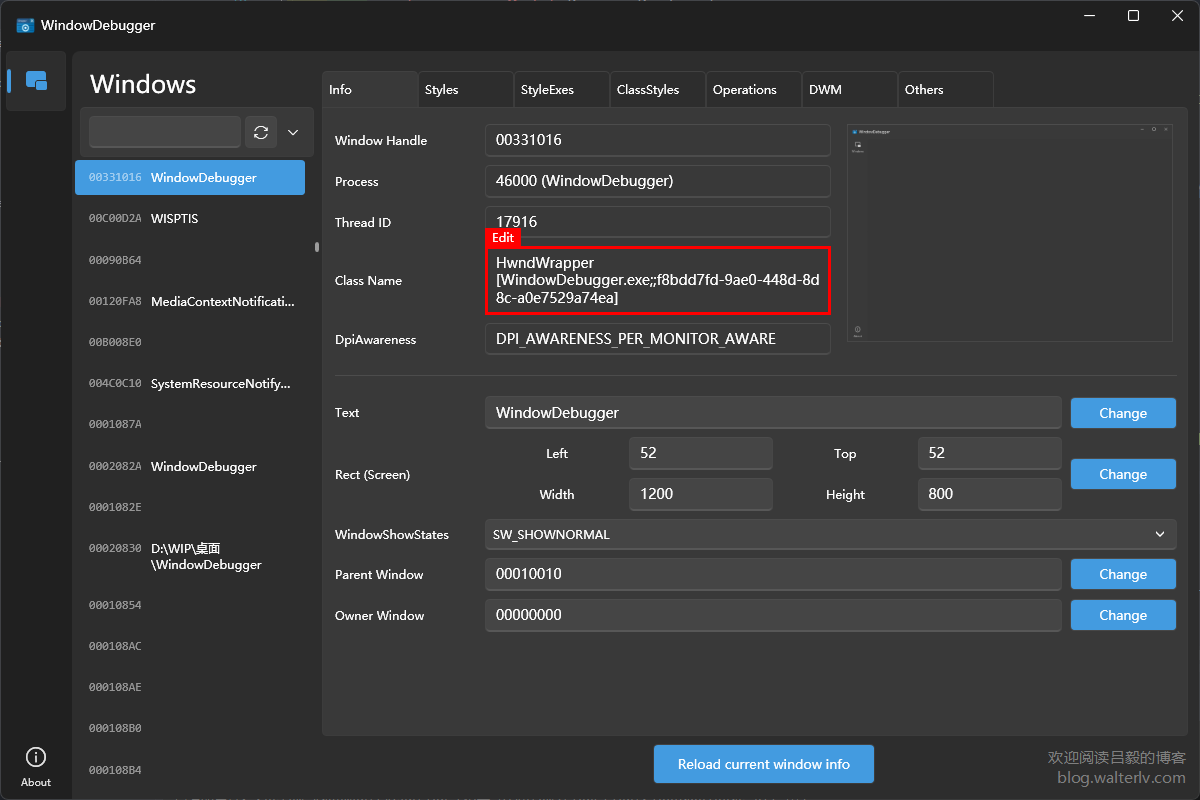1200x800 pixels.
Task: Click the Parent Window field
Action: pyautogui.click(x=773, y=575)
